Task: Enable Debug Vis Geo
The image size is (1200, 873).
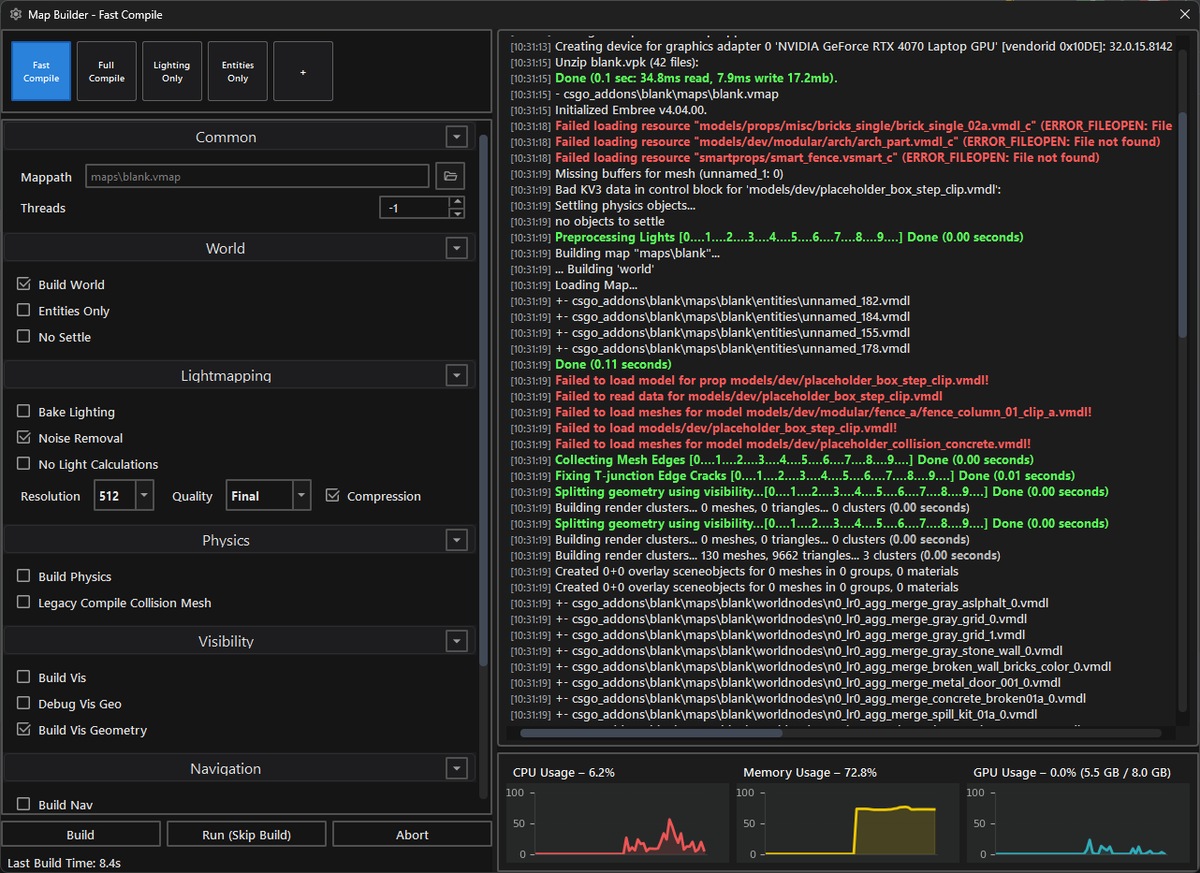Action: 24,704
